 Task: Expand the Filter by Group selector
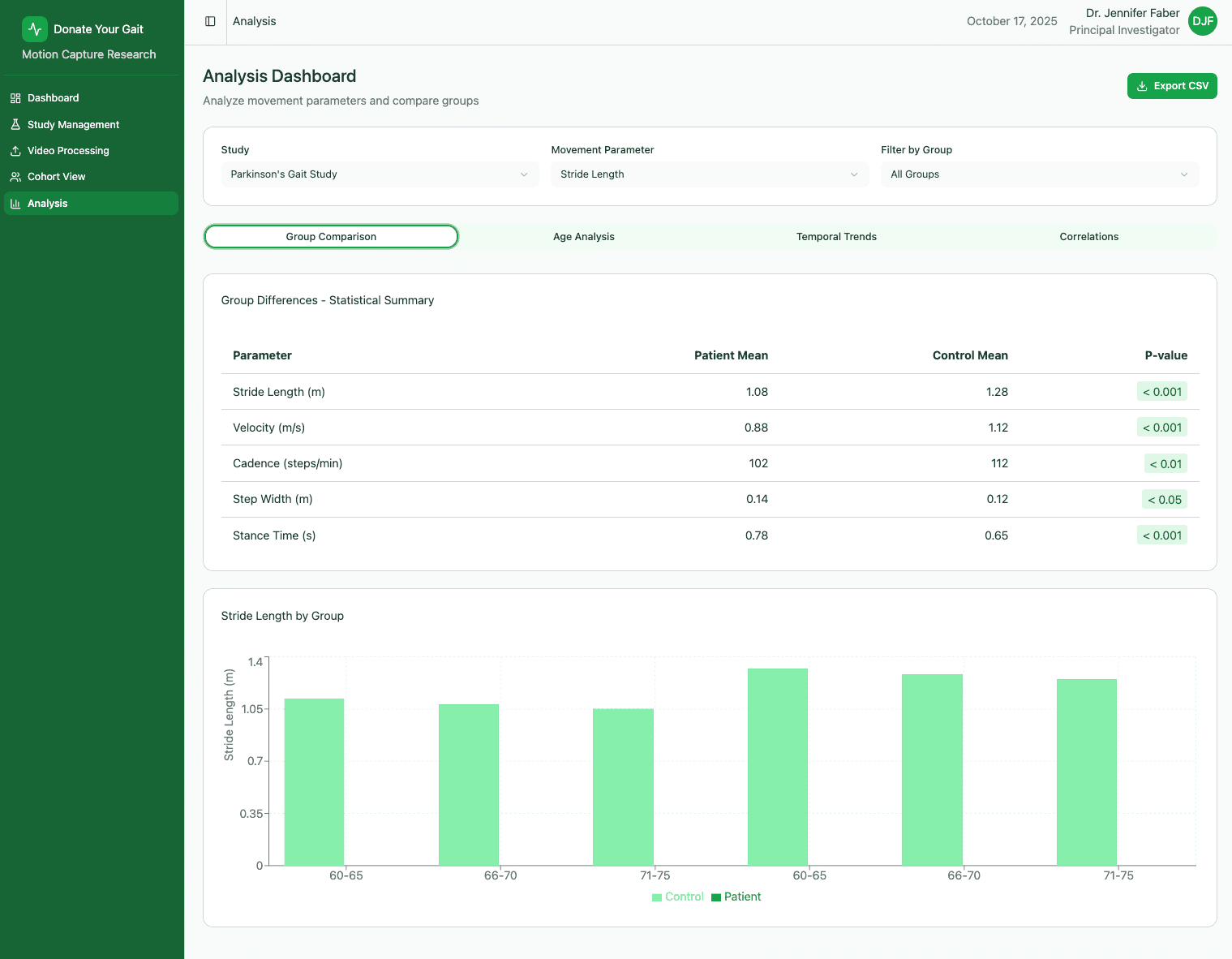click(1040, 174)
